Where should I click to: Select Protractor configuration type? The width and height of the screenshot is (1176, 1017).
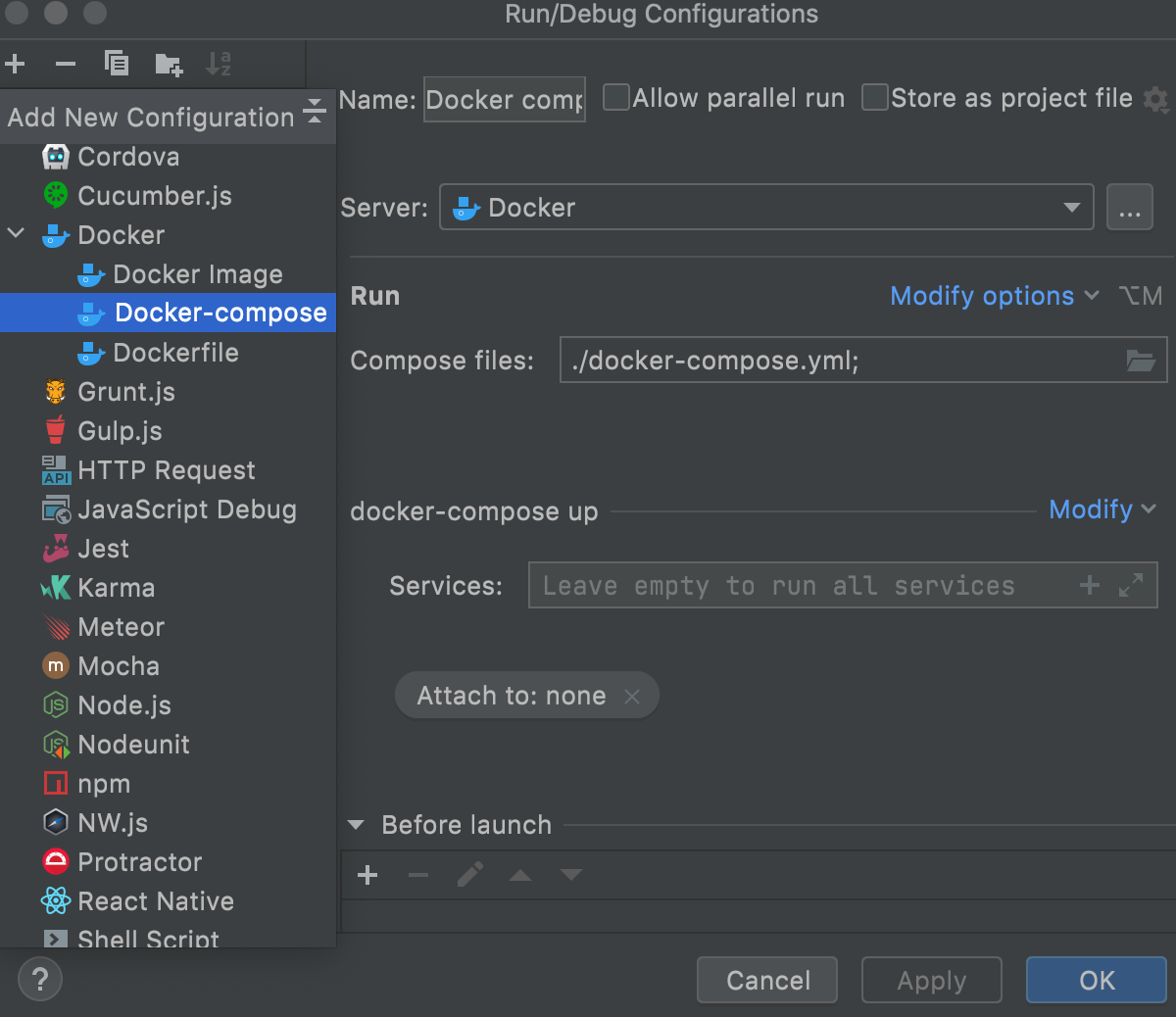168,862
